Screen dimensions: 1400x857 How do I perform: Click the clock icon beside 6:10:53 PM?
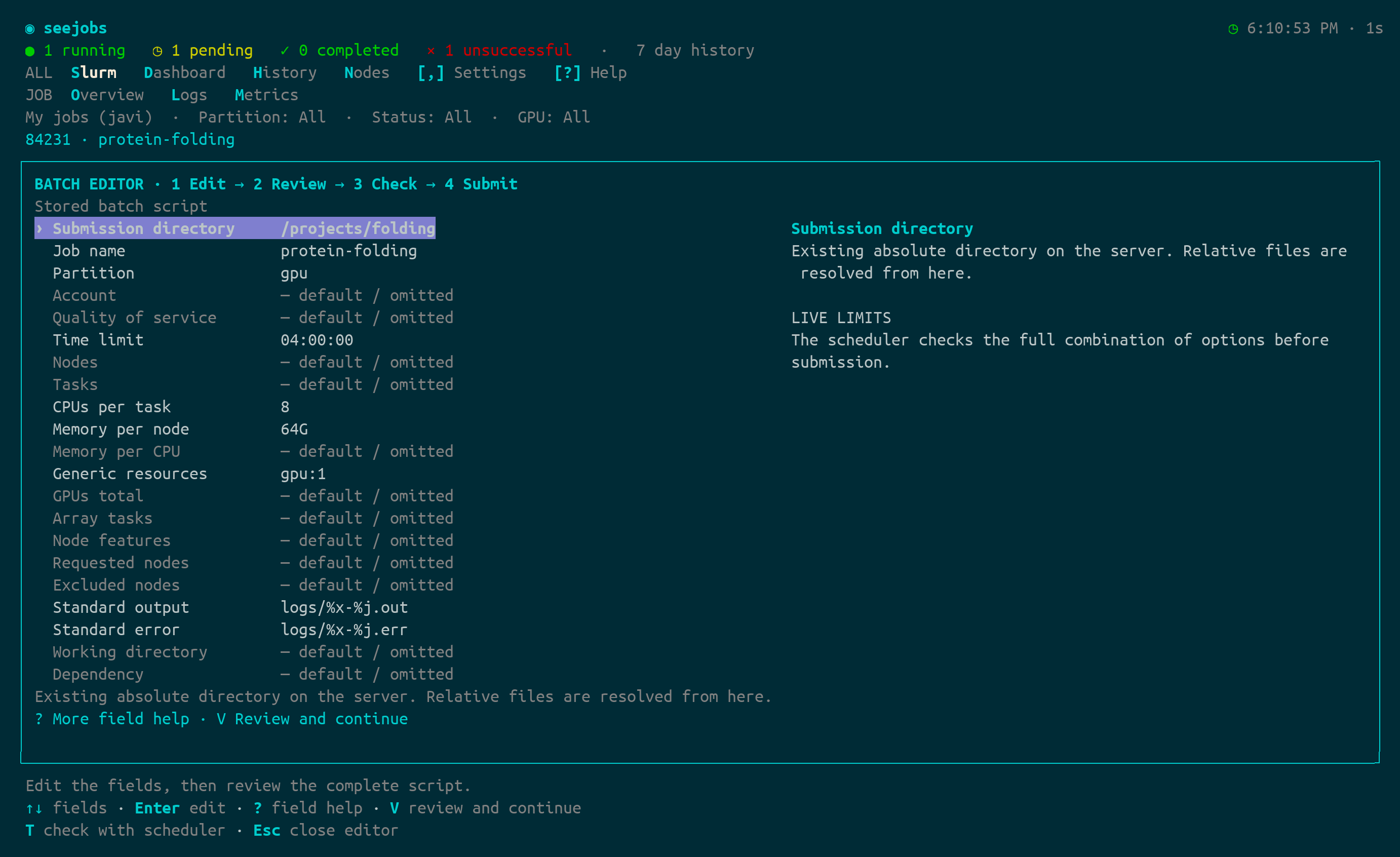[1232, 28]
